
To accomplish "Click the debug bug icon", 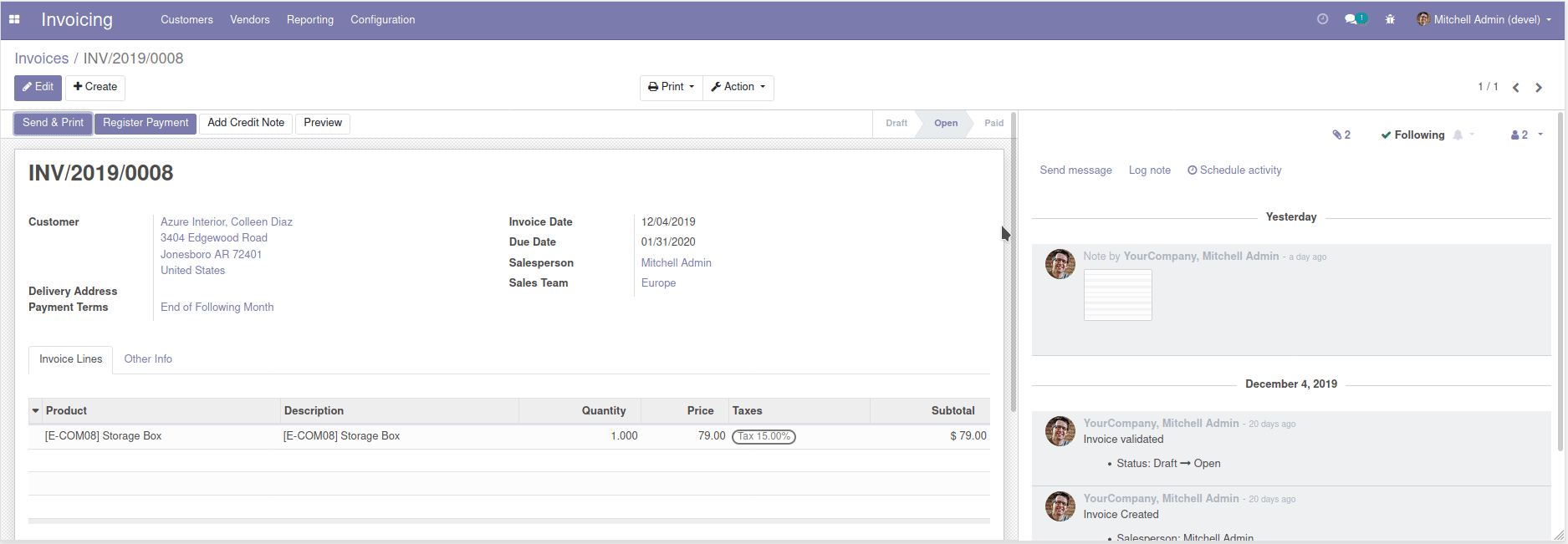I will [x=1390, y=19].
